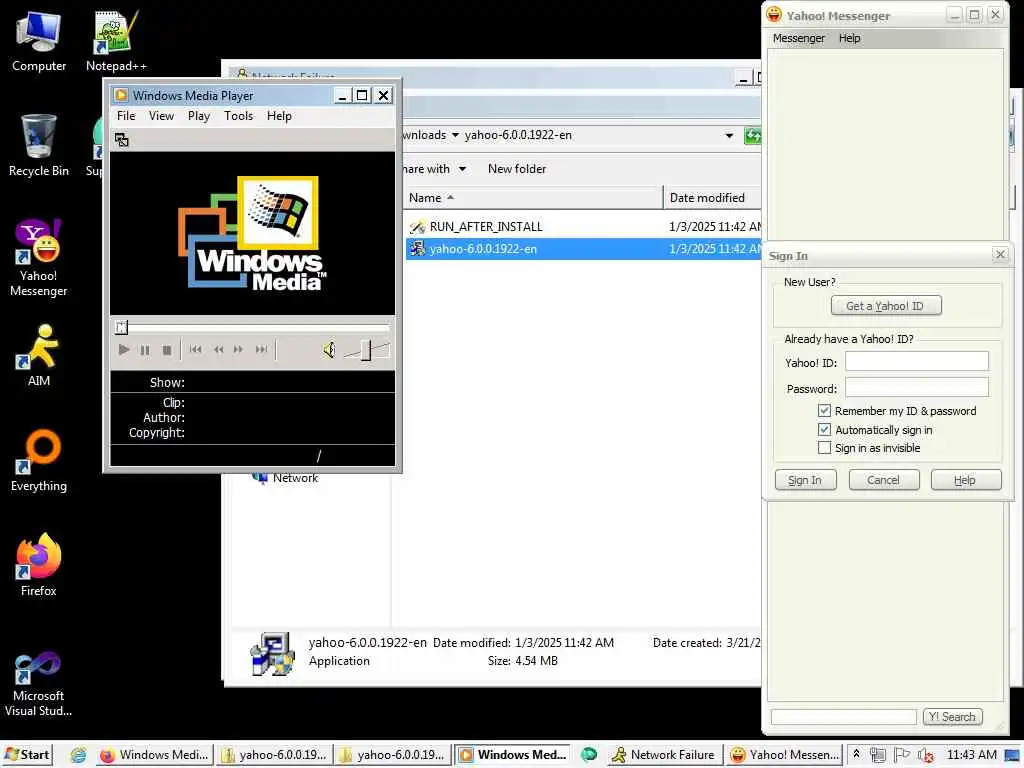This screenshot has height=768, width=1024.
Task: Launch Notepad++ from the desktop
Action: click(x=116, y=41)
